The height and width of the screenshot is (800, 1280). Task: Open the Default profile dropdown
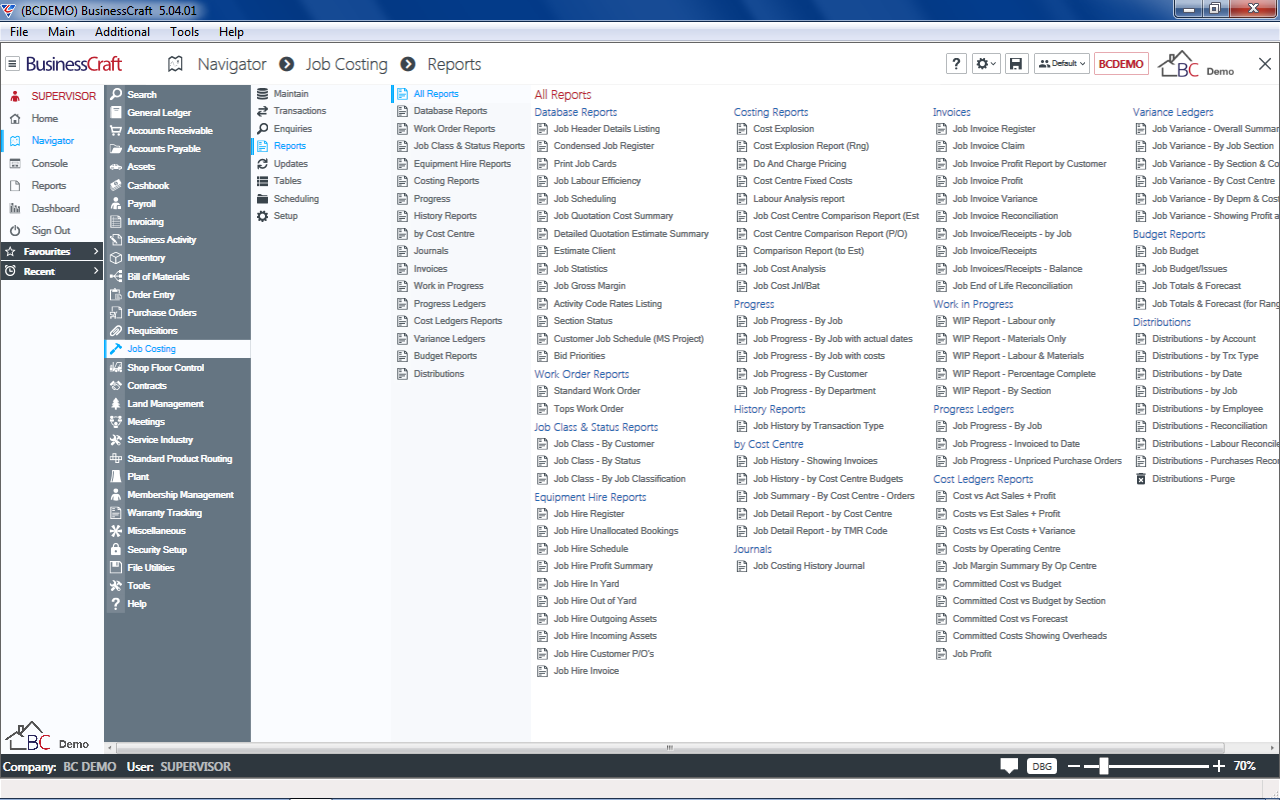pyautogui.click(x=1062, y=64)
